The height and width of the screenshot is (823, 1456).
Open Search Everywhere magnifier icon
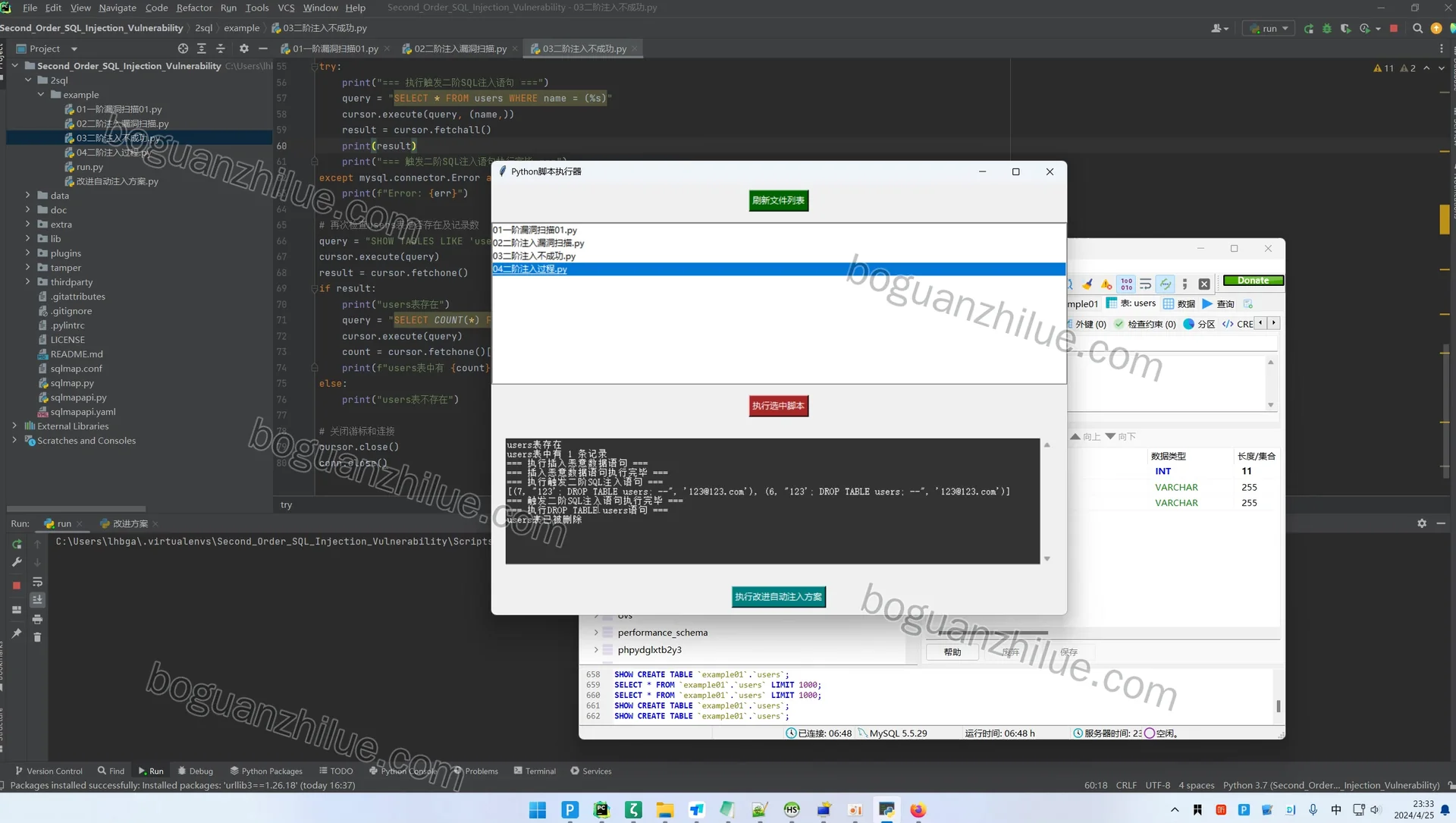click(x=1417, y=28)
